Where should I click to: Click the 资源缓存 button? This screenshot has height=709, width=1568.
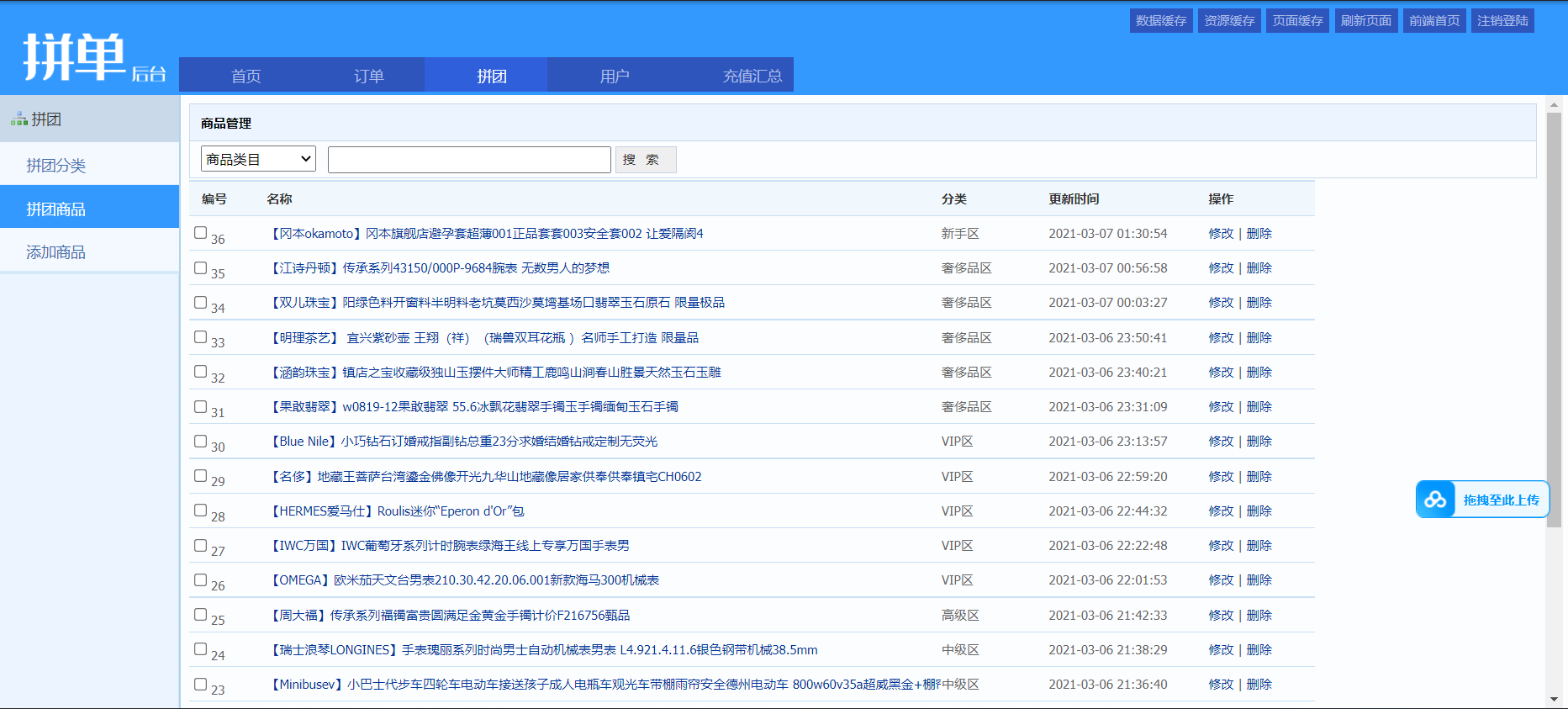(1229, 21)
